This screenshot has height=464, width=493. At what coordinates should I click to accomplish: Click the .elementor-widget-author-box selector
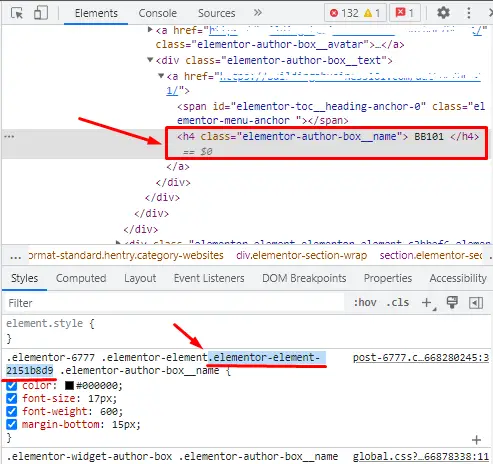tap(89, 456)
